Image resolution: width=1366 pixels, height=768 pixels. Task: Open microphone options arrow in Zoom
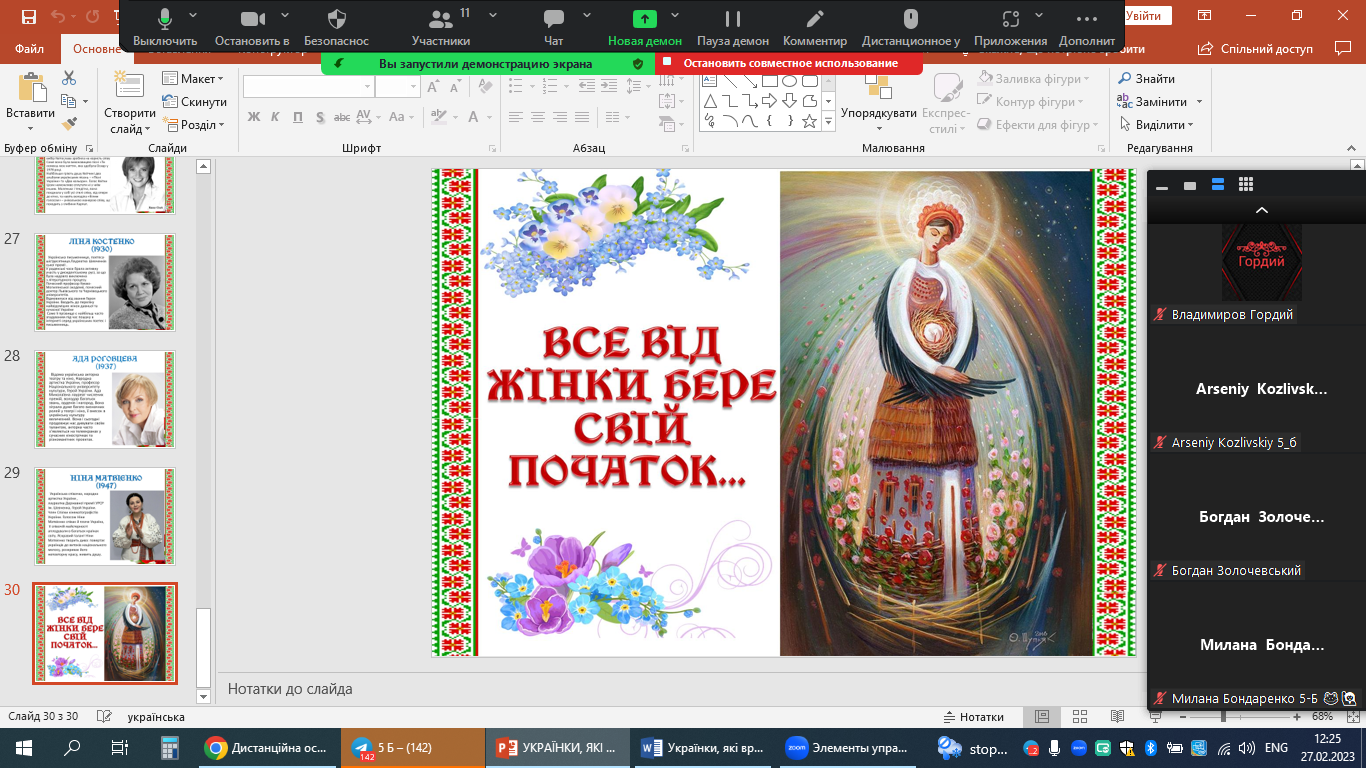pos(192,17)
